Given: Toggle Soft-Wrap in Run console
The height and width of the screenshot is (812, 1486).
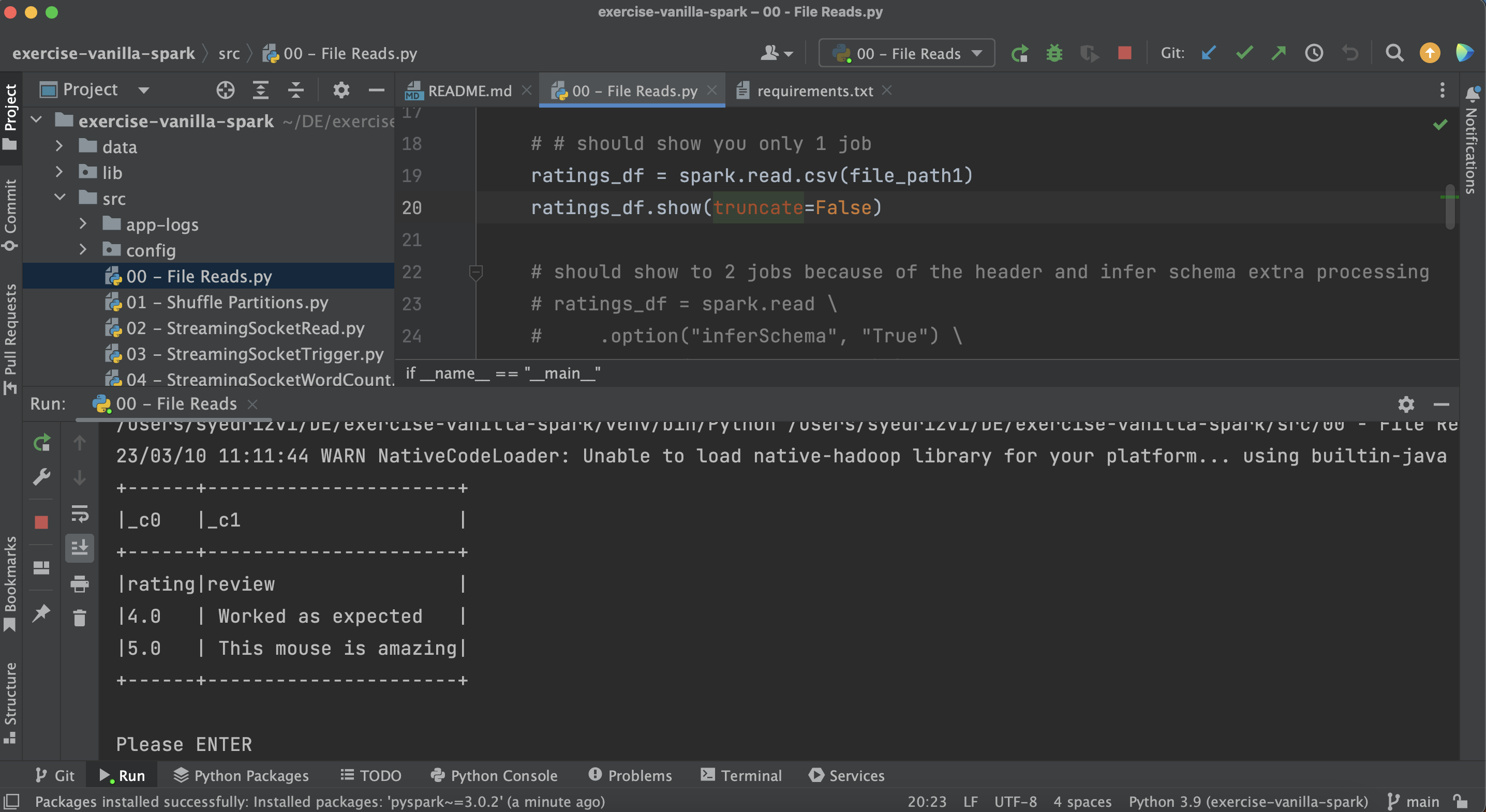Looking at the screenshot, I should [80, 513].
